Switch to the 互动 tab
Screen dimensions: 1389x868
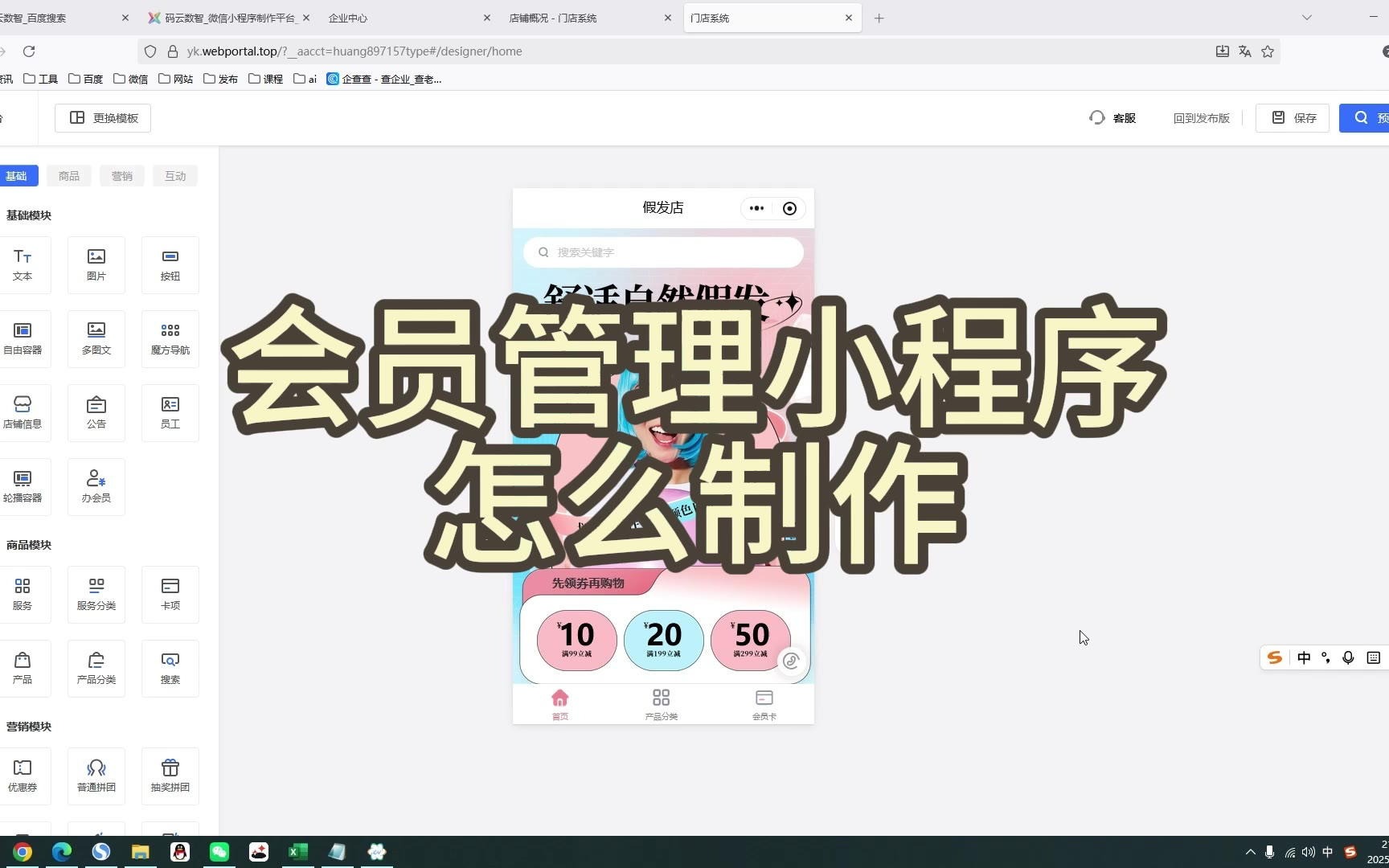tap(175, 176)
